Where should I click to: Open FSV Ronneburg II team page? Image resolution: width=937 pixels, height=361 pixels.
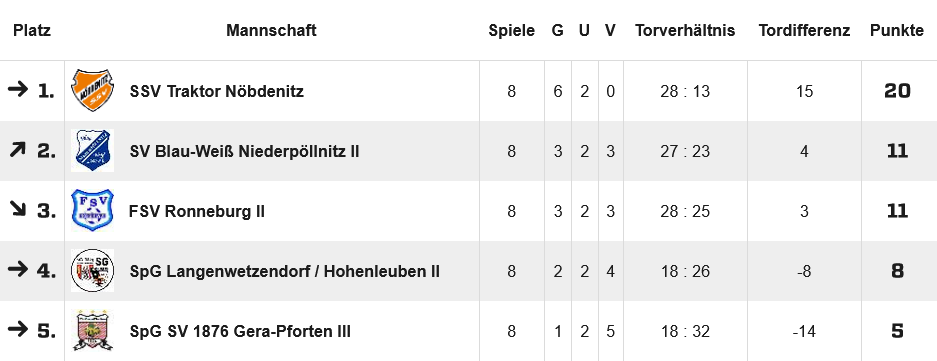coord(197,211)
